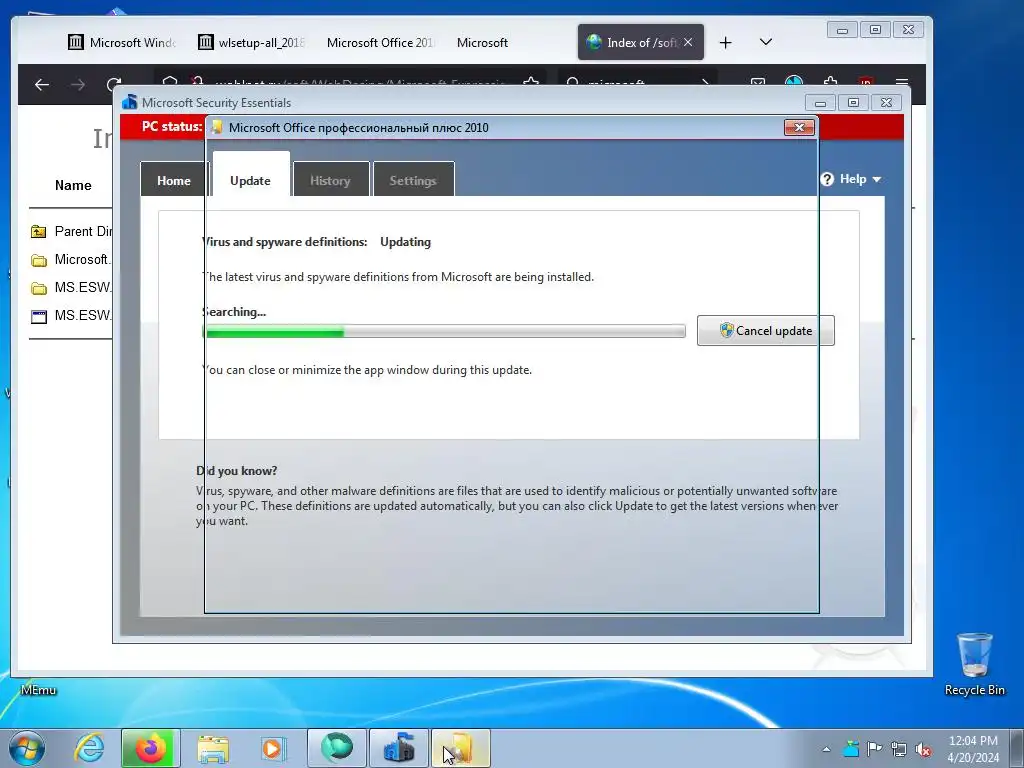
Task: Click the Security Essentials title bar icon
Action: 129,103
